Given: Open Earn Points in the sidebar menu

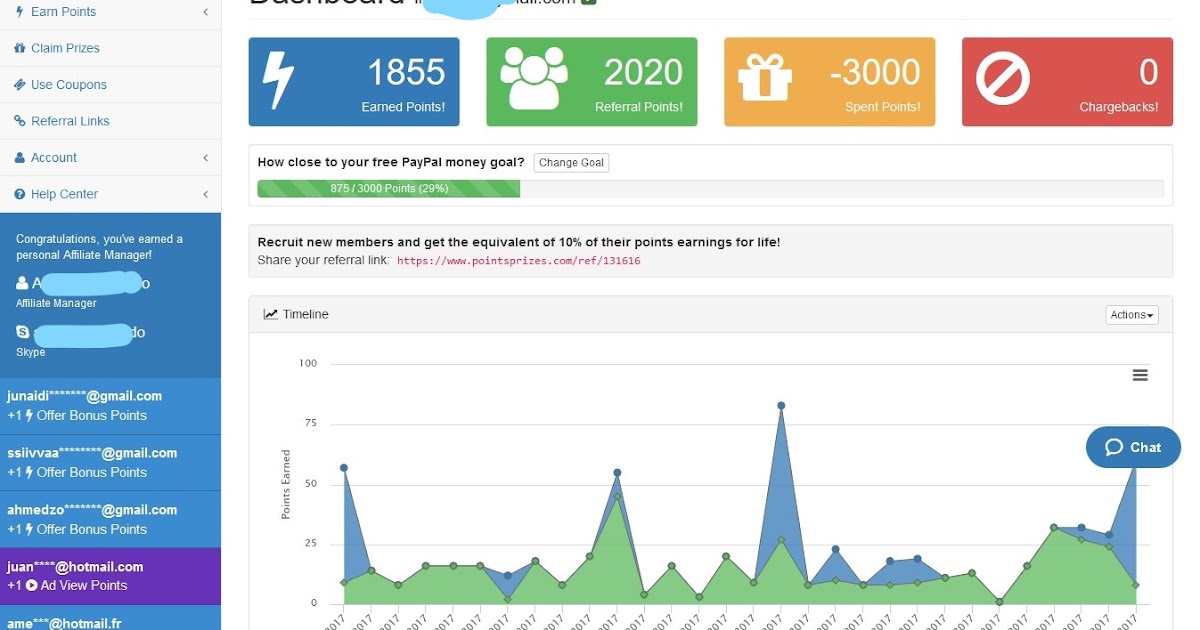Looking at the screenshot, I should tap(110, 12).
